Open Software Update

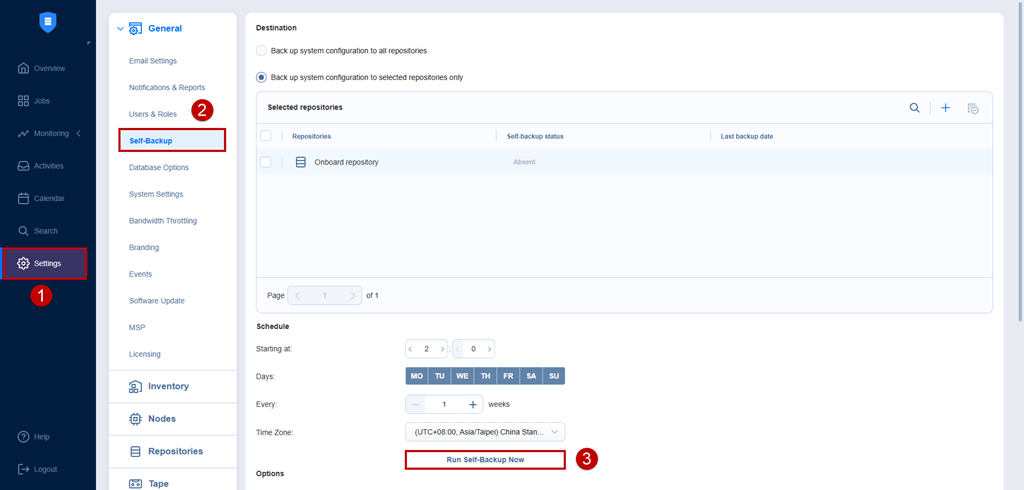pyautogui.click(x=157, y=301)
